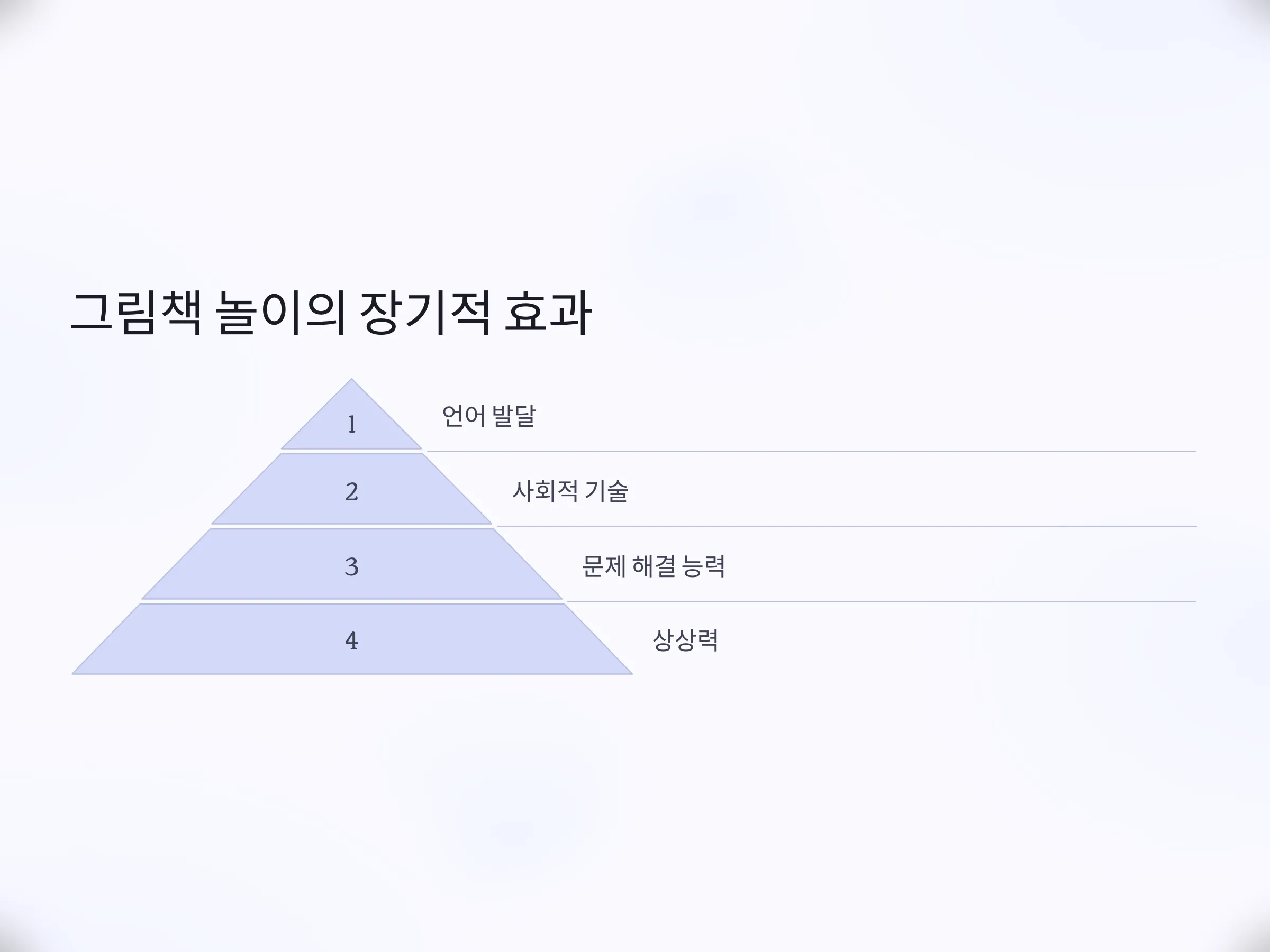Click divider line below 언어 발달

pyautogui.click(x=811, y=452)
